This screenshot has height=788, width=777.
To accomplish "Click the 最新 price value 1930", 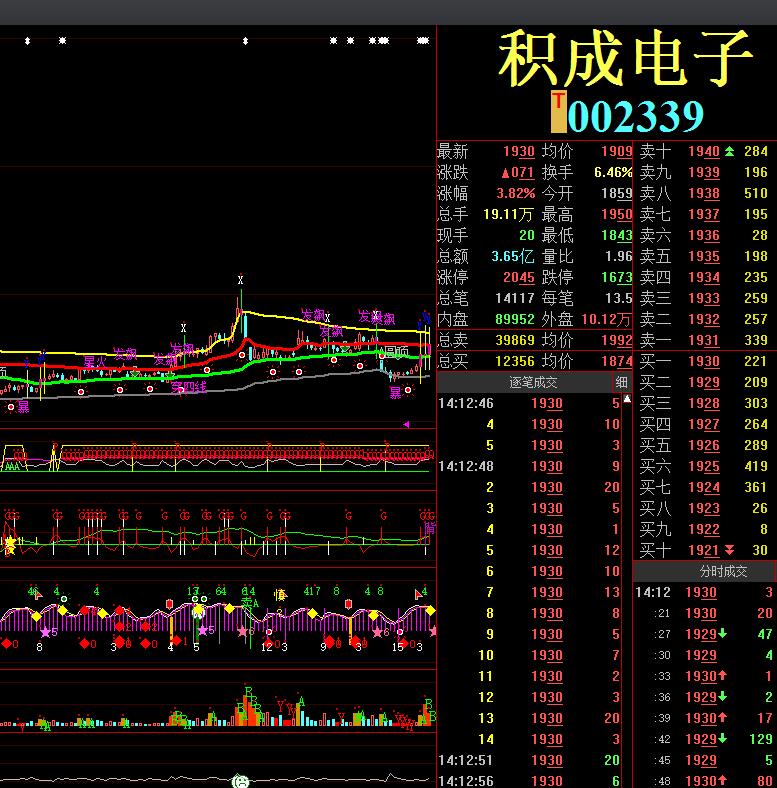I will 519,151.
